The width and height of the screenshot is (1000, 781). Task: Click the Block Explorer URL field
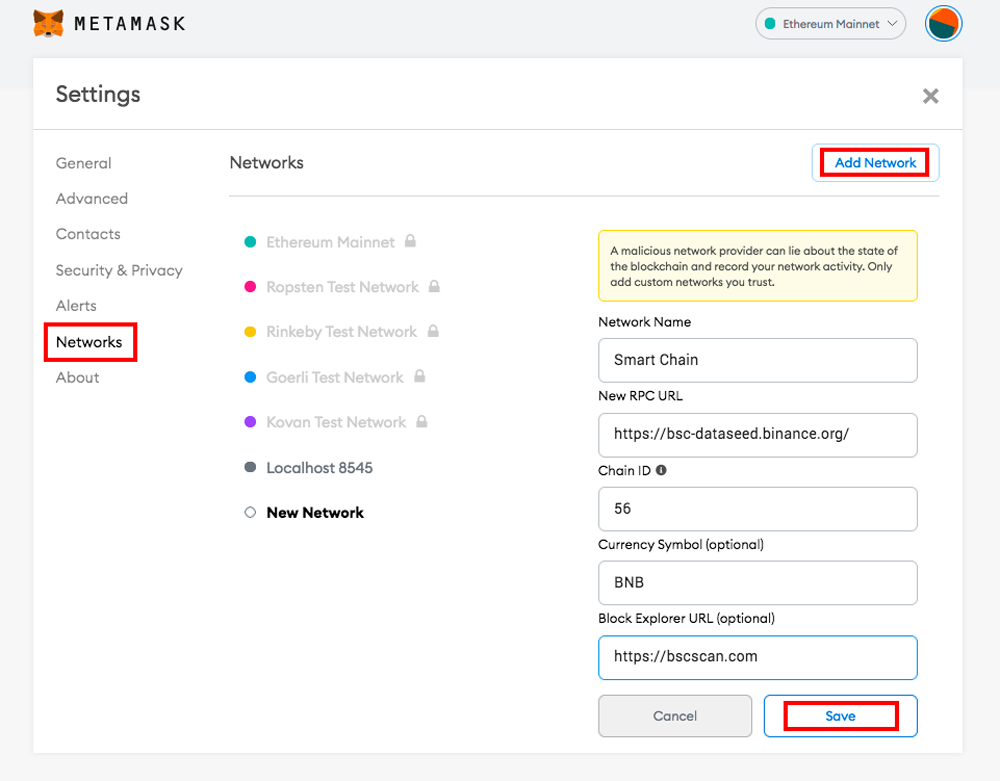pyautogui.click(x=758, y=657)
